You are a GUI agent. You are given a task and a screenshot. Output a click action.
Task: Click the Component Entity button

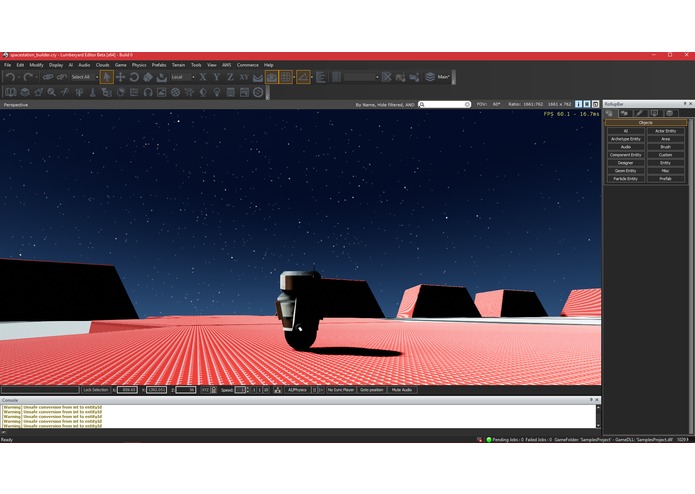[625, 155]
